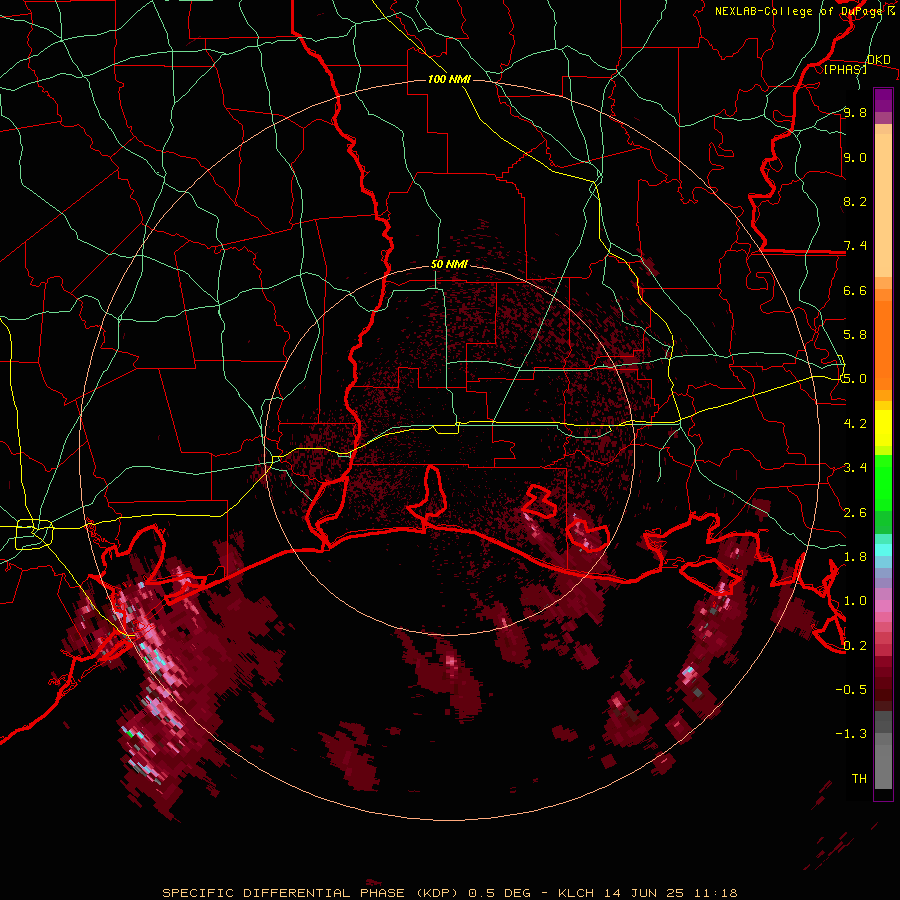Screen dimensions: 900x900
Task: Click the DKD label above color bar
Action: coord(878,59)
